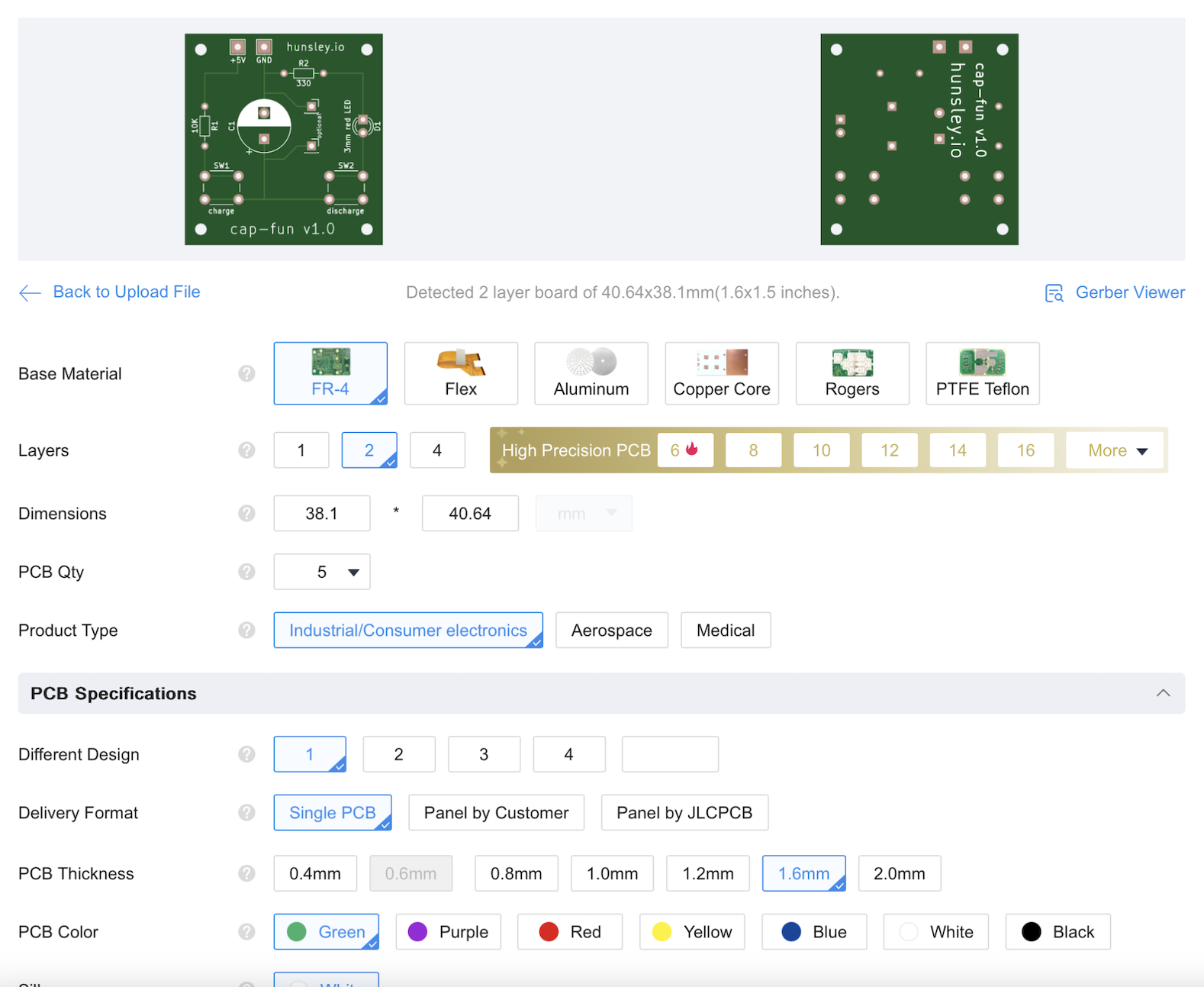1204x987 pixels.
Task: Pick the Copper Core material icon
Action: coord(722,363)
